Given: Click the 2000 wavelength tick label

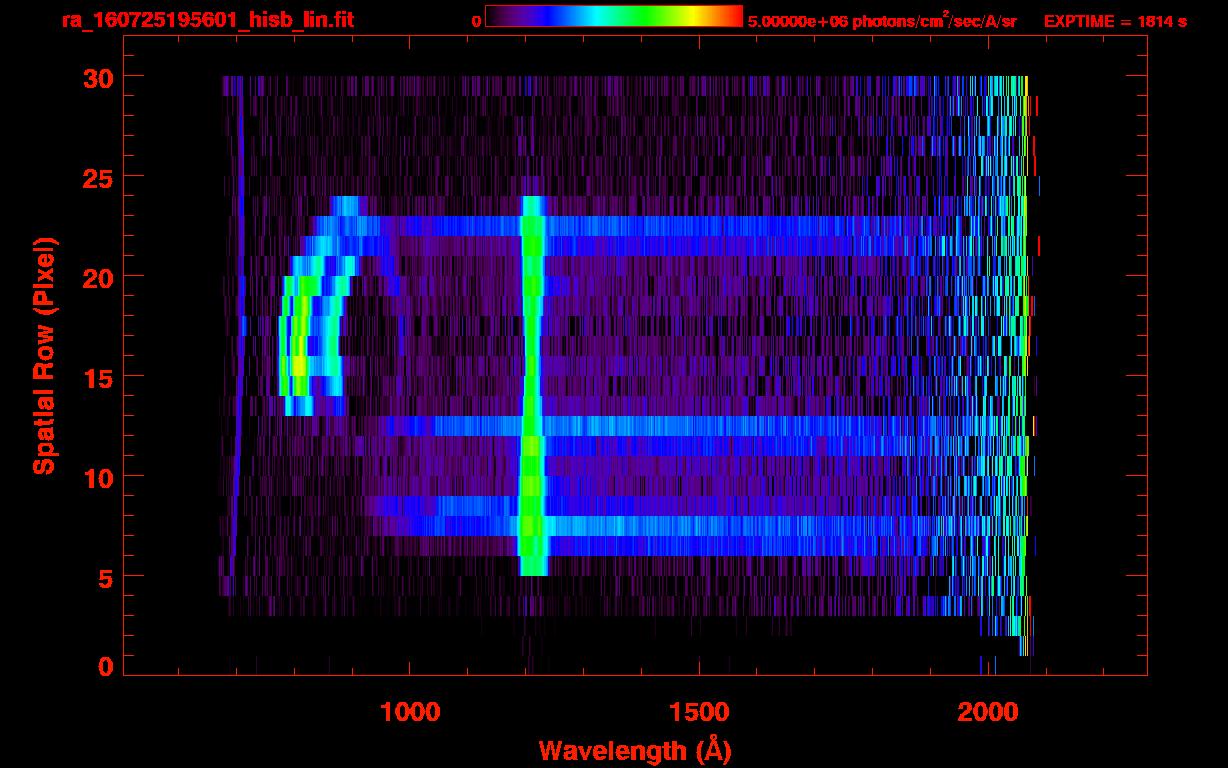Looking at the screenshot, I should click(x=988, y=713).
